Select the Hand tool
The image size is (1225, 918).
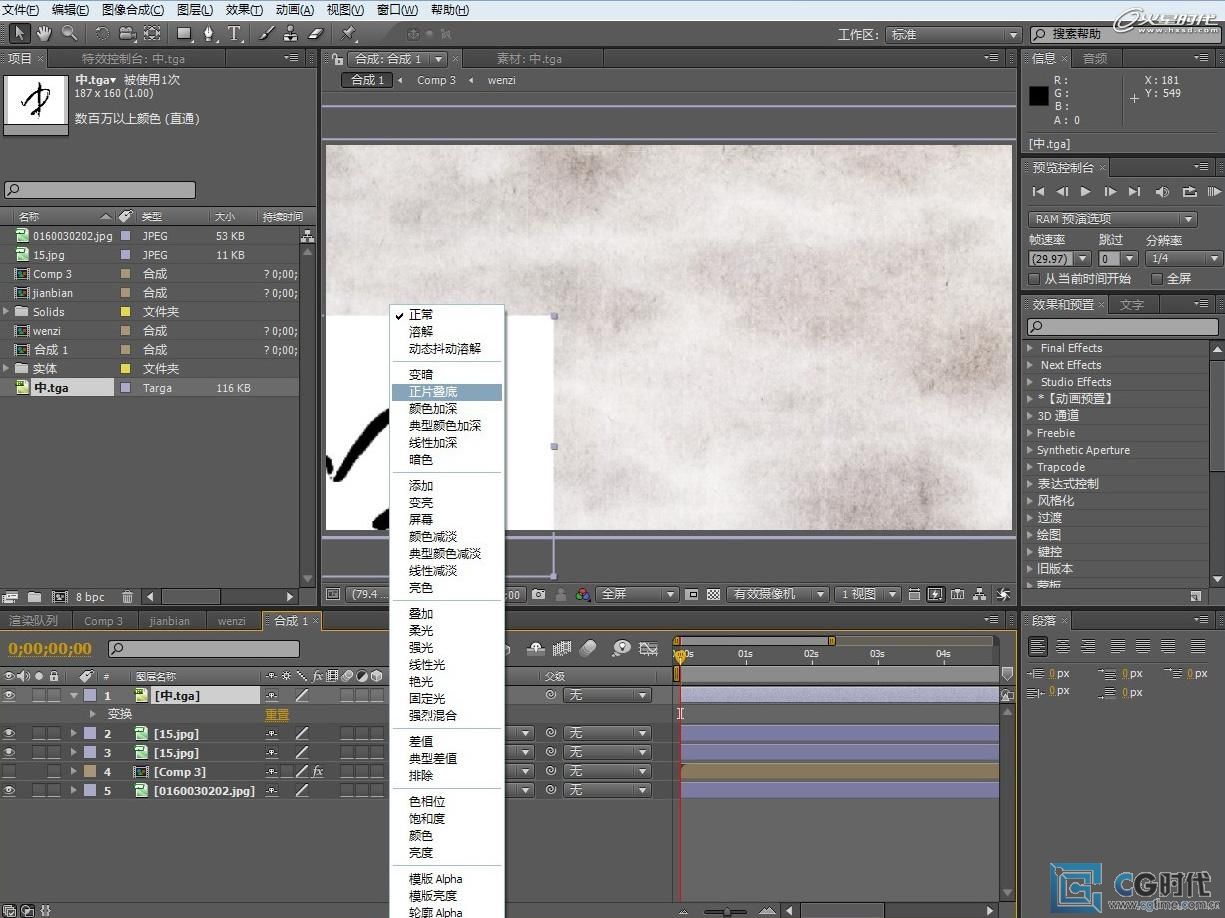pos(44,34)
